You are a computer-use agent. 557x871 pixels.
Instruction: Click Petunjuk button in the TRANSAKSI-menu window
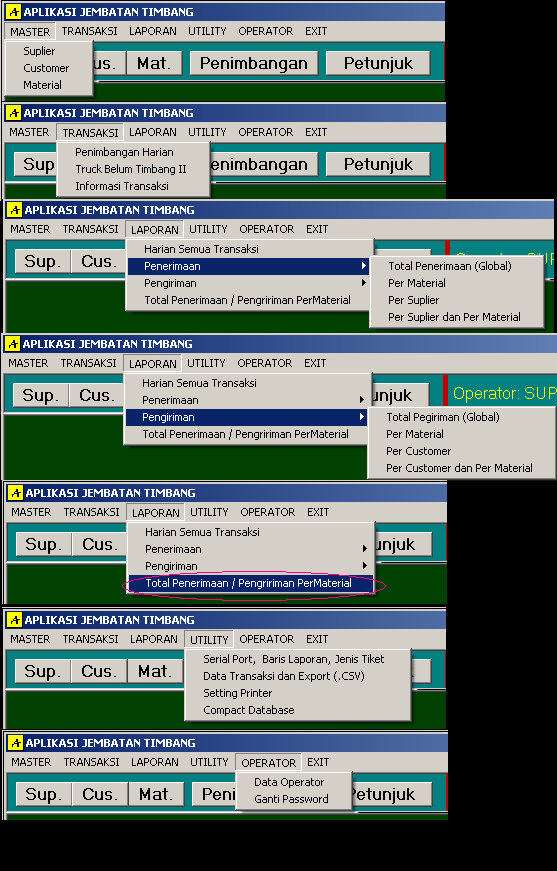click(x=378, y=164)
